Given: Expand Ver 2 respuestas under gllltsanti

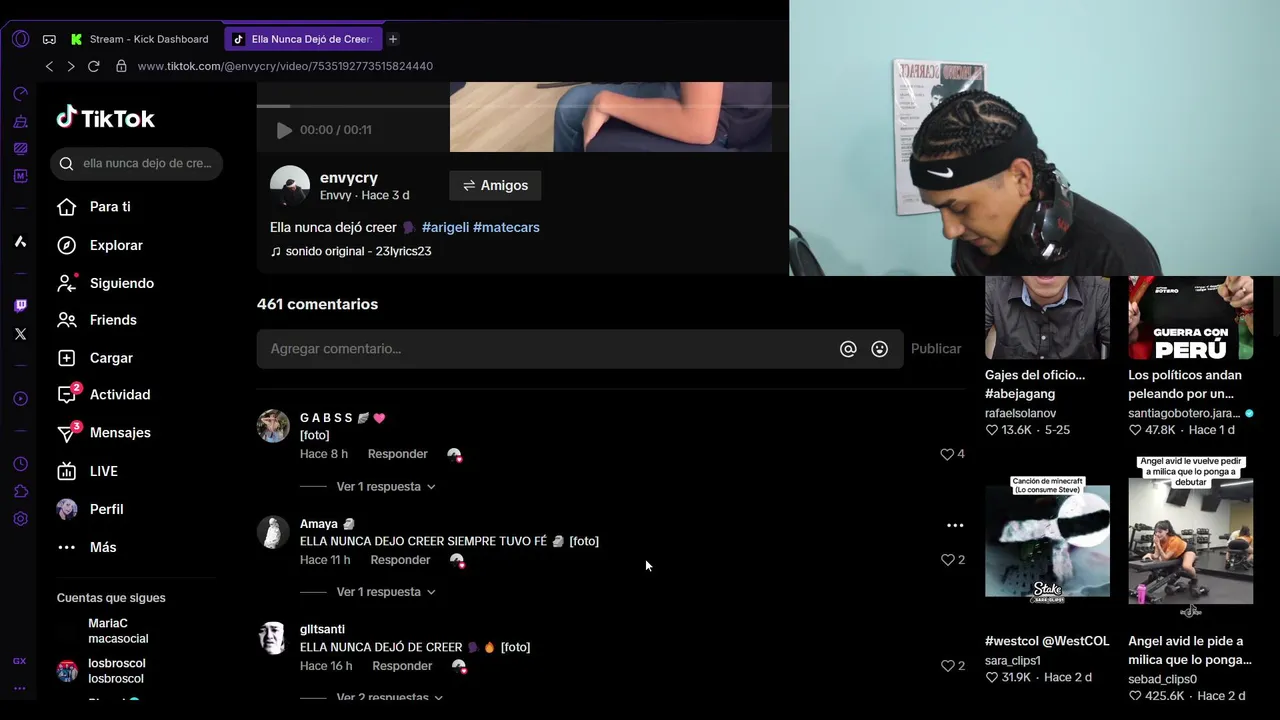Looking at the screenshot, I should 390,697.
